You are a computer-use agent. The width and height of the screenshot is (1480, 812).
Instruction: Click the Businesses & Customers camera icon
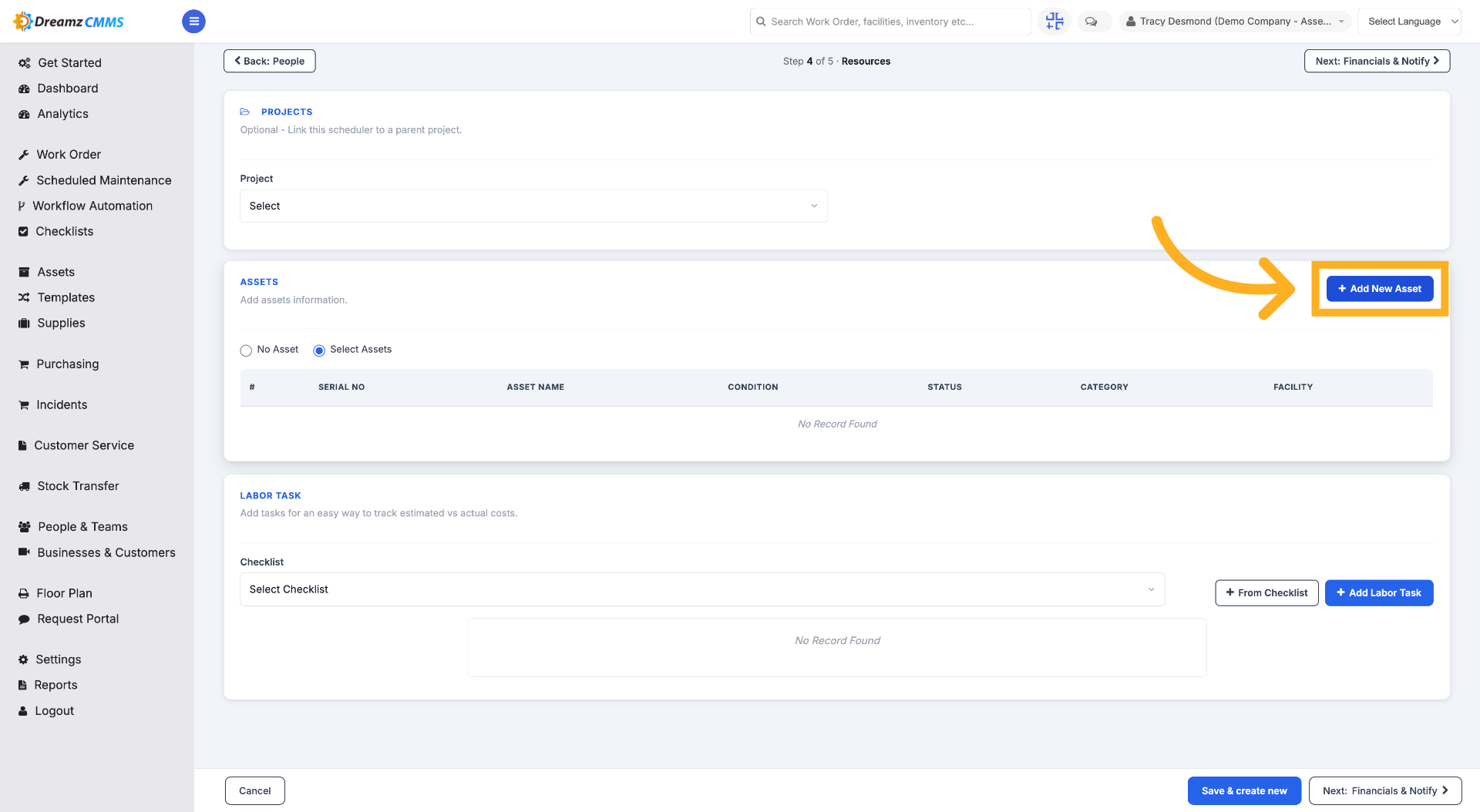click(24, 552)
